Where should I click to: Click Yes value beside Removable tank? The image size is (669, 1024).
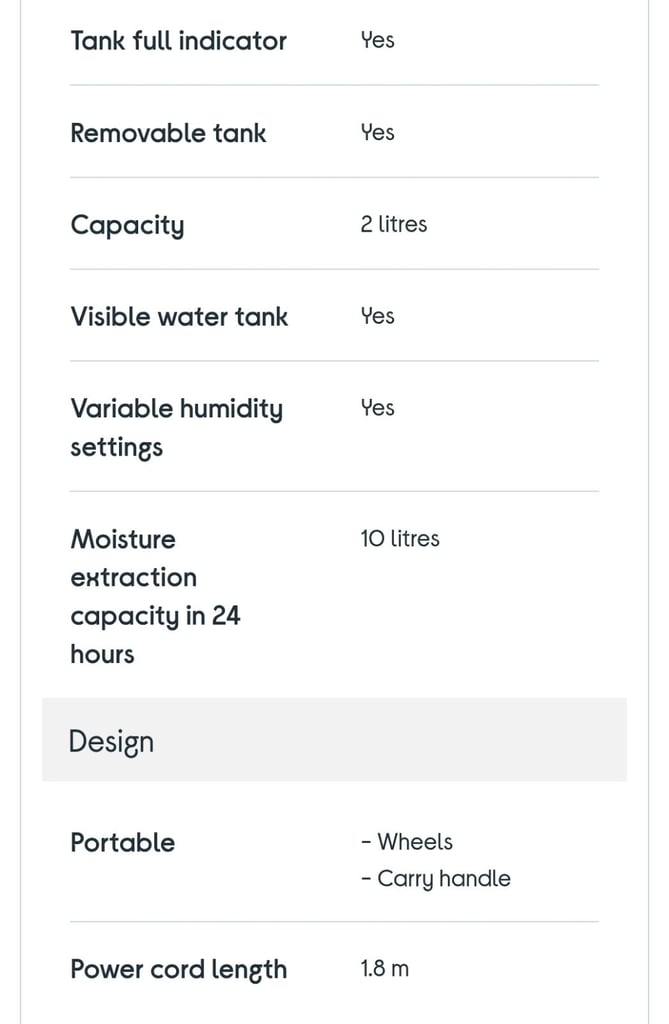(x=378, y=132)
